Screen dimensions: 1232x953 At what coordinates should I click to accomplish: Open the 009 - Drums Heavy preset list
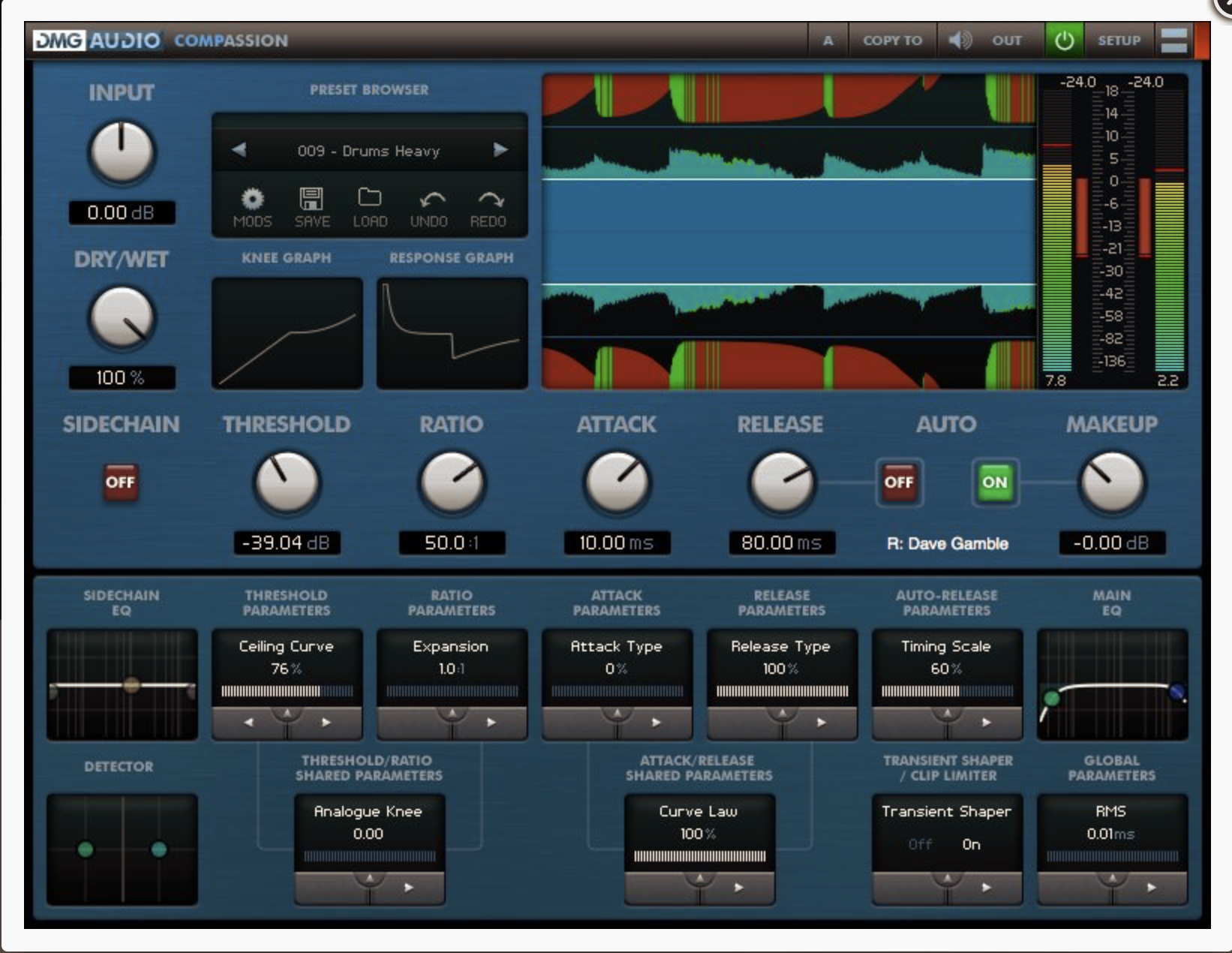[x=368, y=151]
